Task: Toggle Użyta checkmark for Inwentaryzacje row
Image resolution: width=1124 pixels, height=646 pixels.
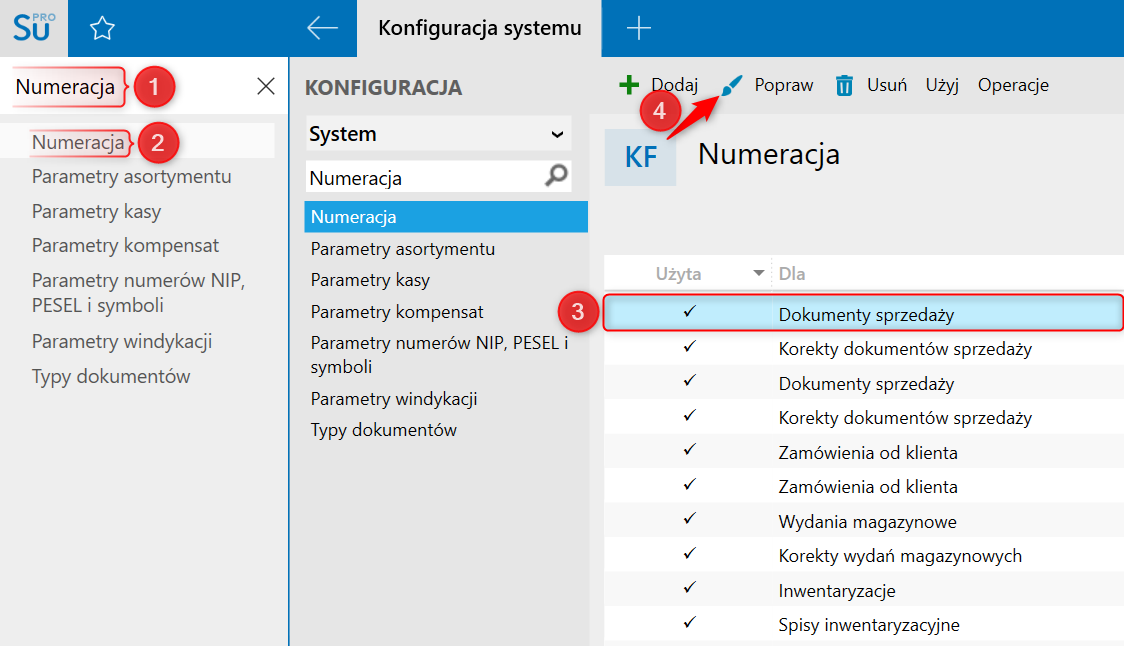Action: coord(689,589)
